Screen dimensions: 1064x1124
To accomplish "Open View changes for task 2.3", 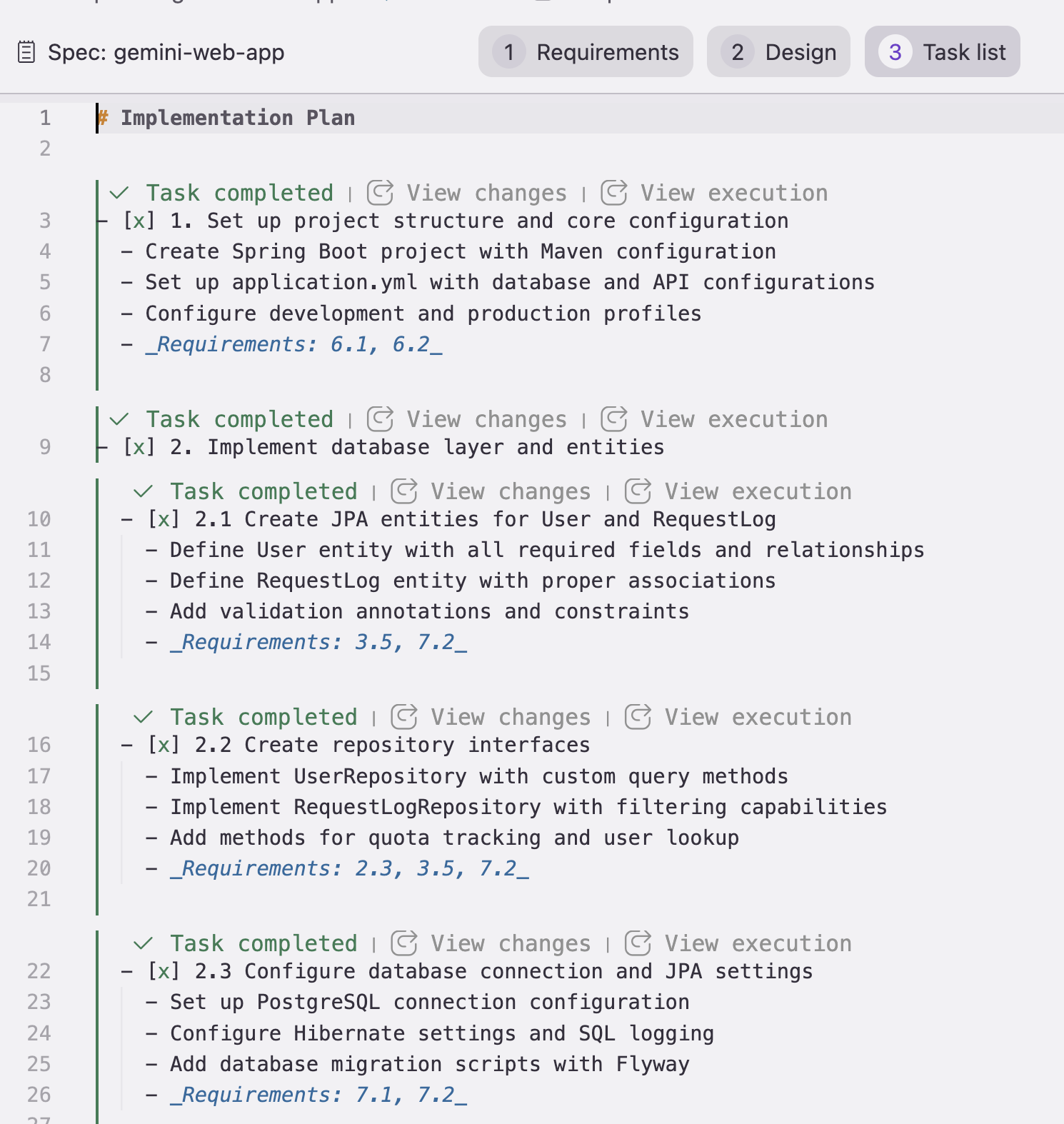I will [510, 943].
